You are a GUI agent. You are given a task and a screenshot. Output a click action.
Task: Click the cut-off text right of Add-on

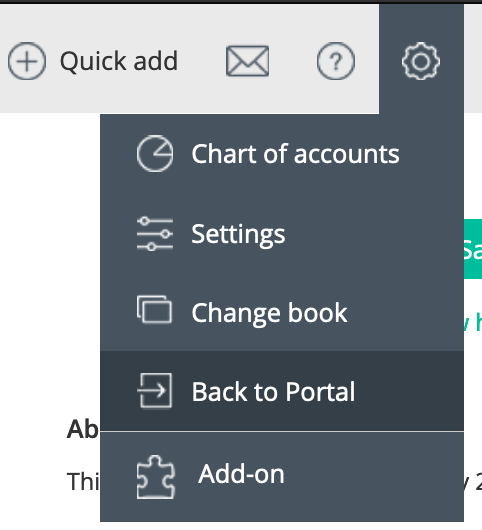tap(473, 480)
